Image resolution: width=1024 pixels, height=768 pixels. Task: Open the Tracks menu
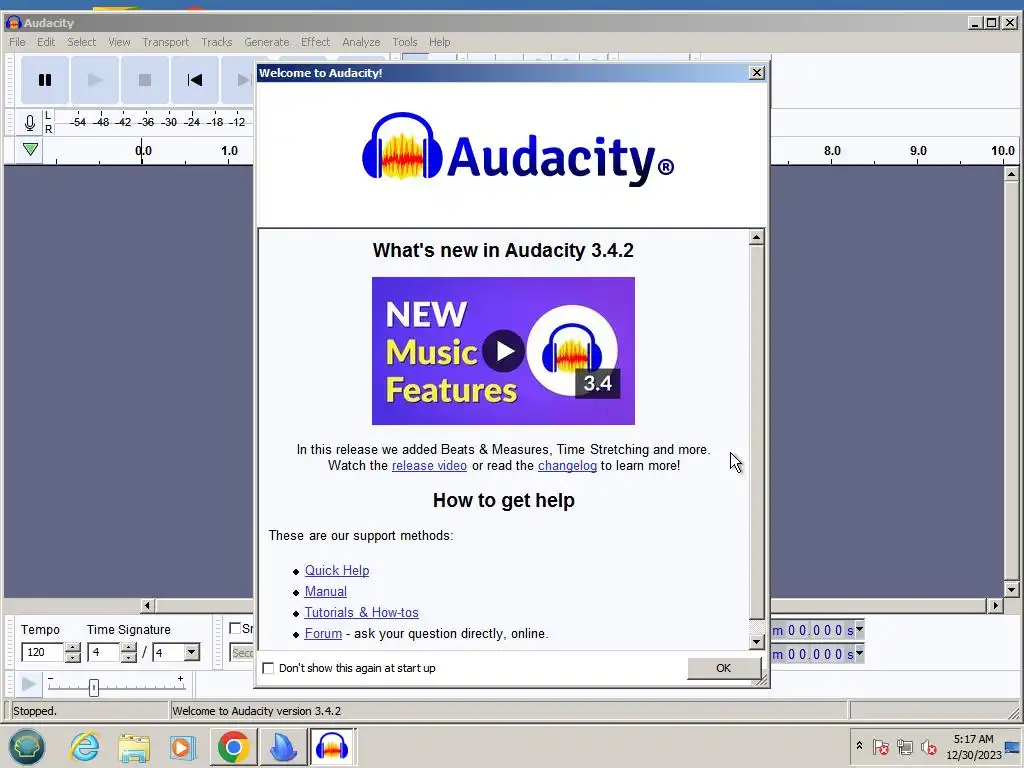coord(216,42)
